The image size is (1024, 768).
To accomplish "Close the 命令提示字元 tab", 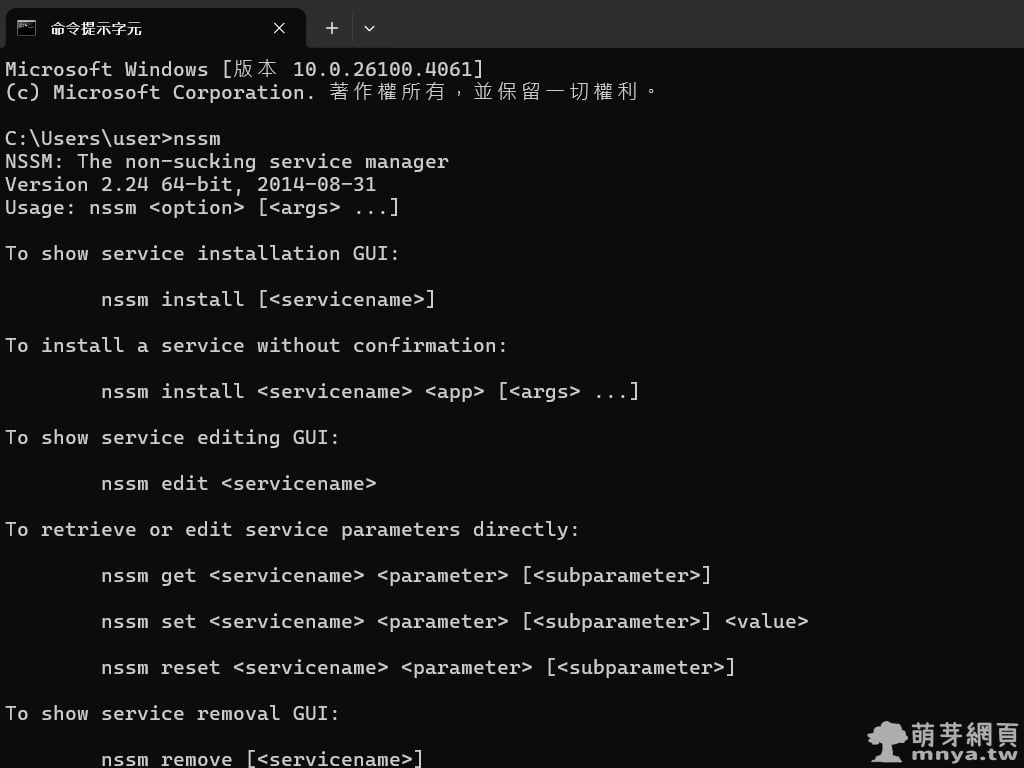I will (x=279, y=28).
